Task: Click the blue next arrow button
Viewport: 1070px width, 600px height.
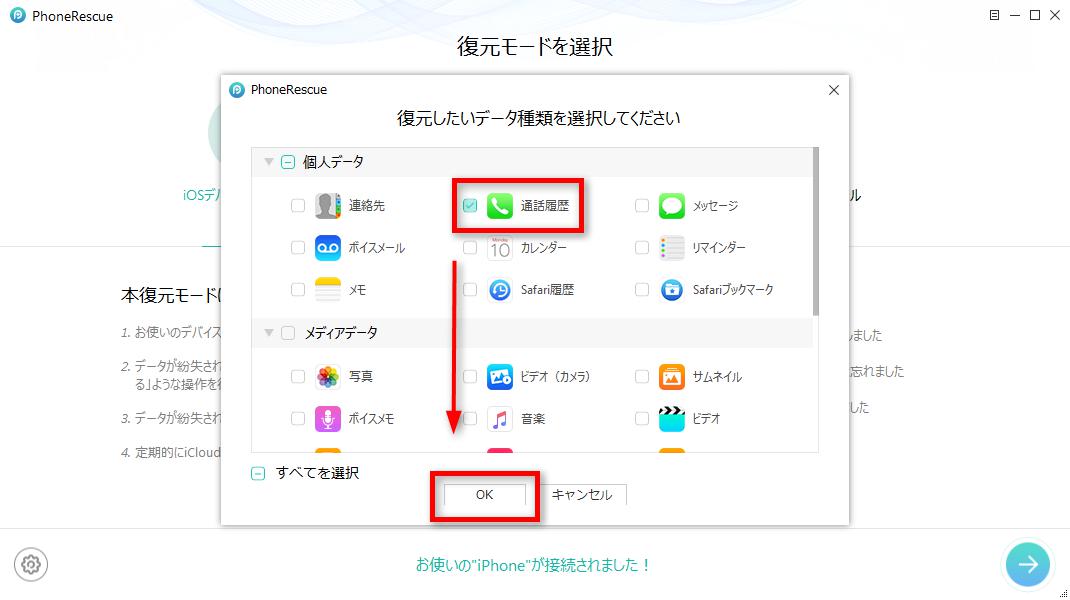Action: pos(1028,564)
